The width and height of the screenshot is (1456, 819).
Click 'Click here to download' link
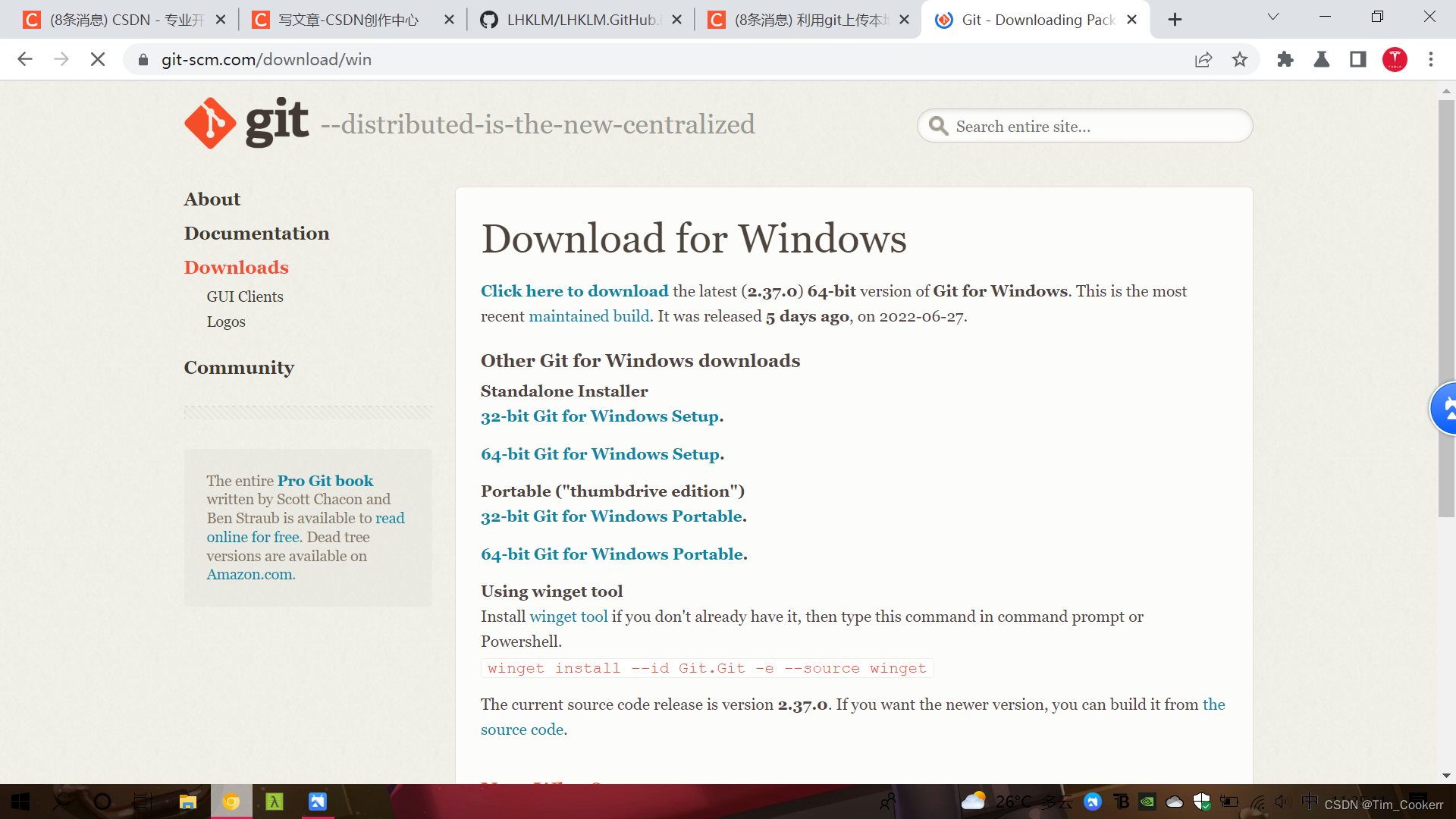pos(574,291)
